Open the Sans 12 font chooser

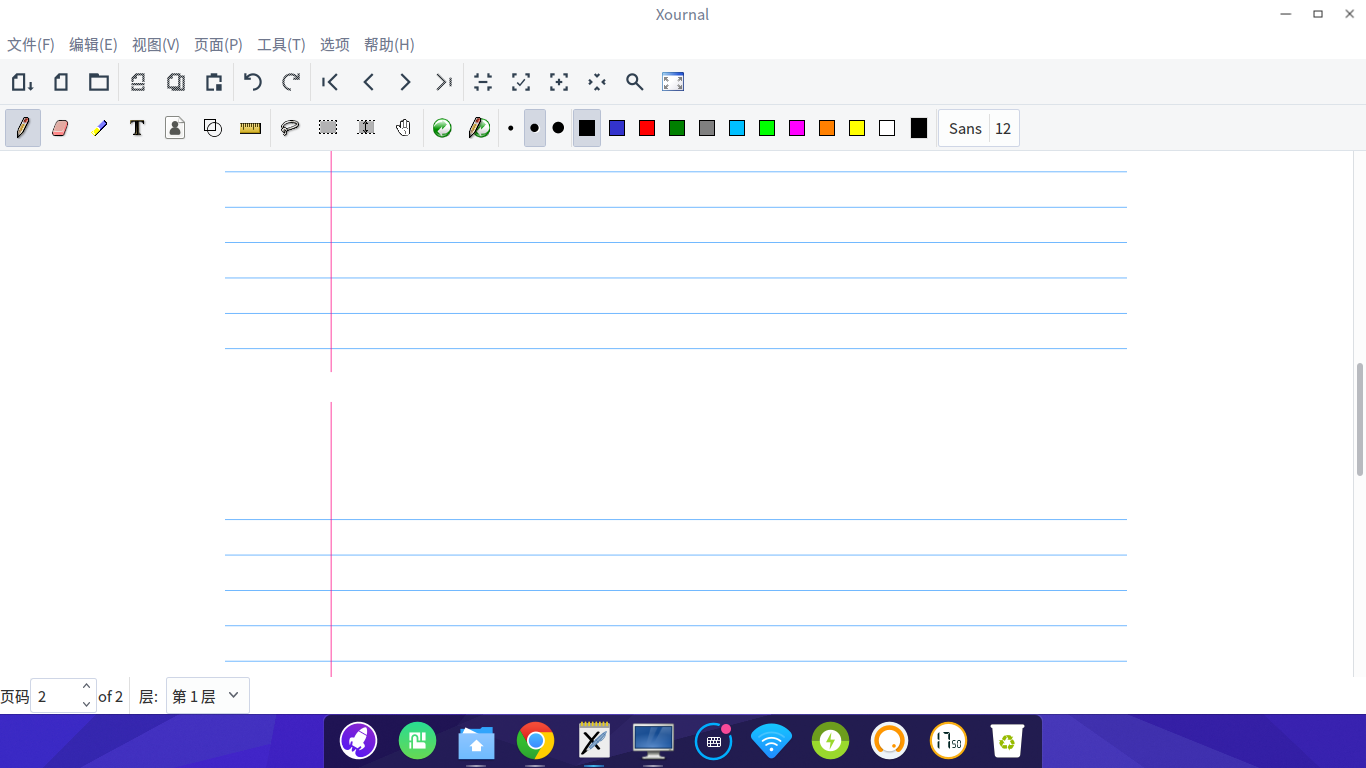979,128
